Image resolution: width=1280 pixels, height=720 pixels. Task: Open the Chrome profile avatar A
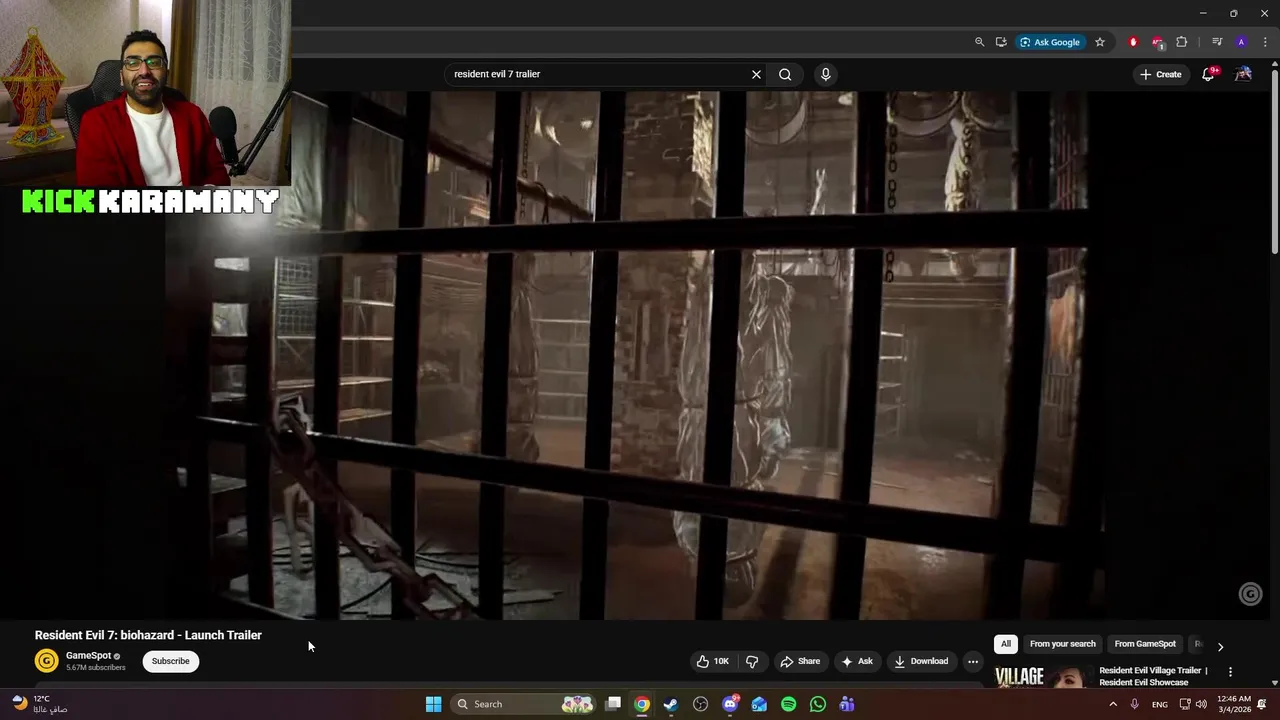click(1241, 42)
